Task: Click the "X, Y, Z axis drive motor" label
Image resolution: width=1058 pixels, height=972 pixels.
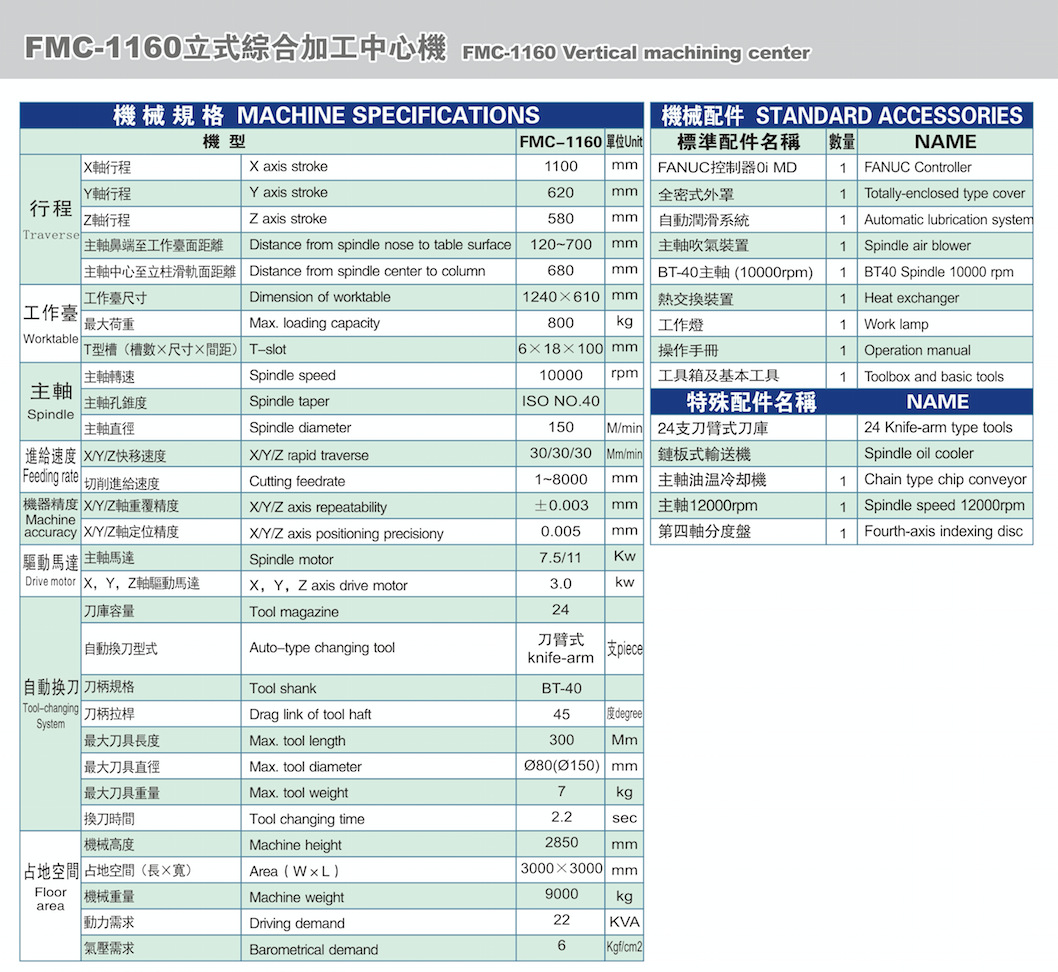Action: (328, 585)
